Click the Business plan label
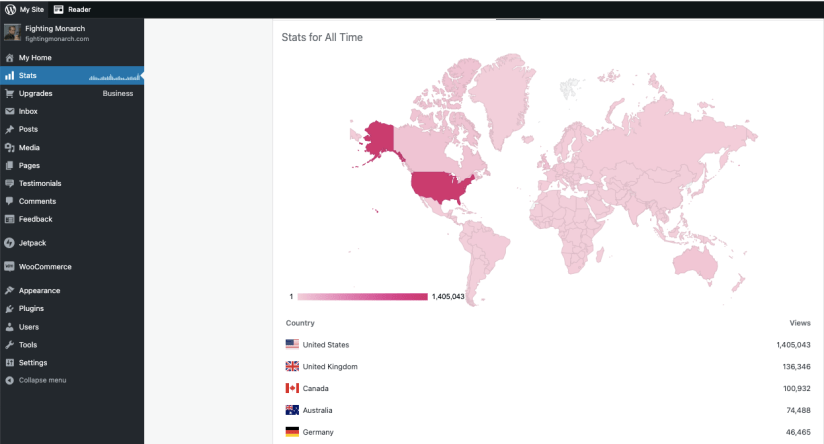 point(118,93)
